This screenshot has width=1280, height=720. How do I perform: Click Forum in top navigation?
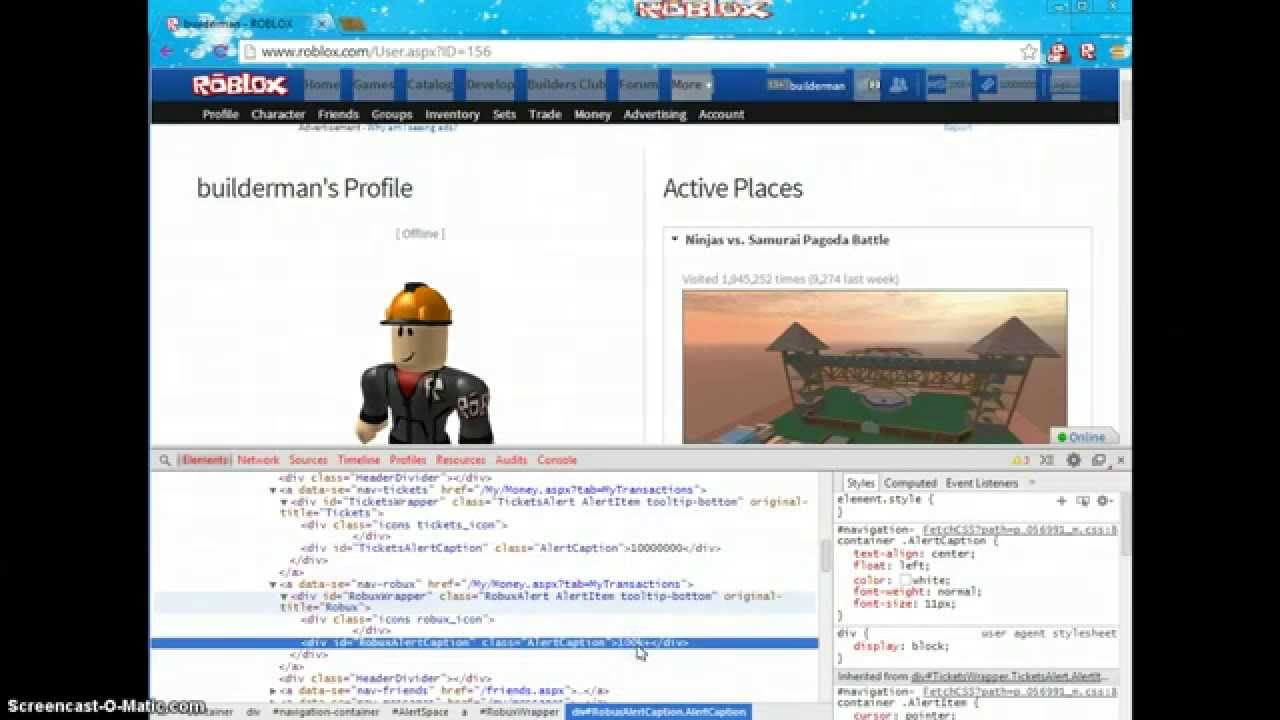click(x=638, y=85)
